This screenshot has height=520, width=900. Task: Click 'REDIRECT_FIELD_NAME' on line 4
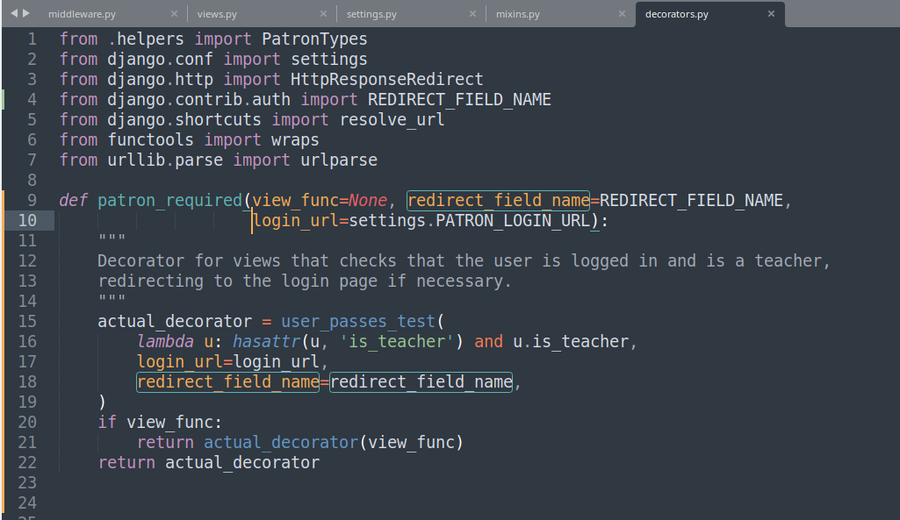459,100
